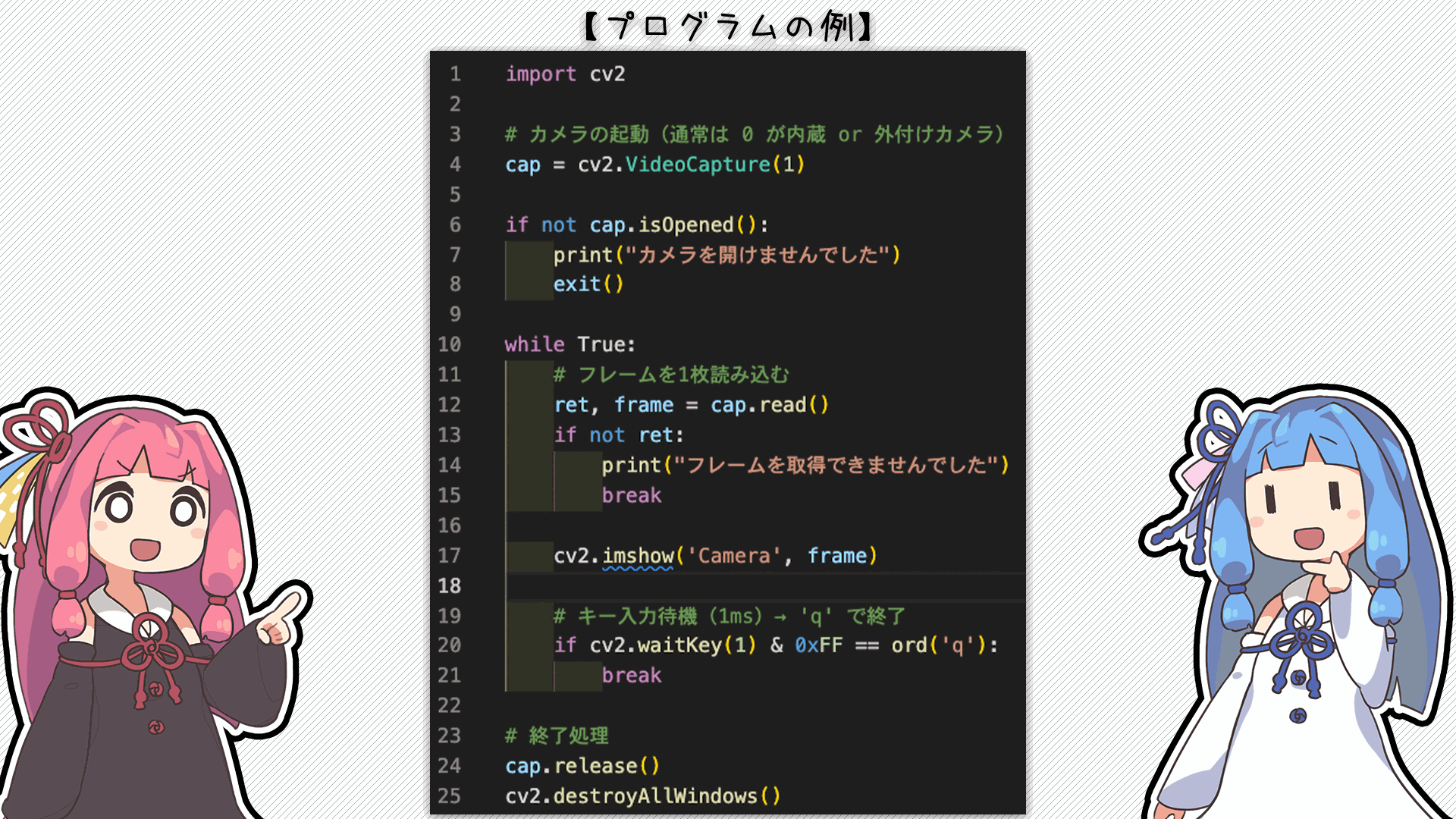Click line number 25 in the gutter
Viewport: 1456px width, 819px height.
(x=449, y=796)
